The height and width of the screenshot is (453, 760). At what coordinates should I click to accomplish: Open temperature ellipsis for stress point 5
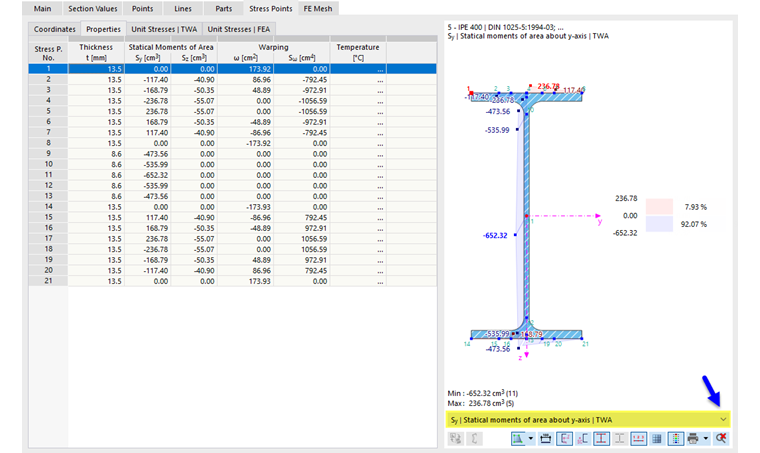point(380,111)
